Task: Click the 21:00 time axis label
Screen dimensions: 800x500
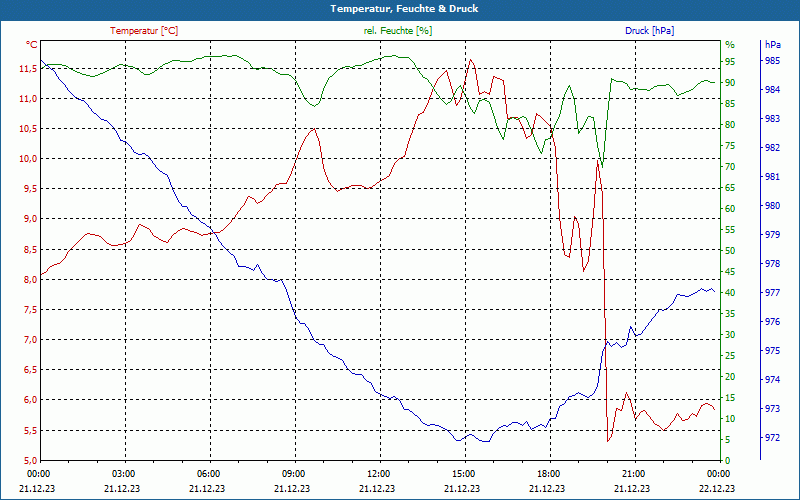Action: [633, 473]
